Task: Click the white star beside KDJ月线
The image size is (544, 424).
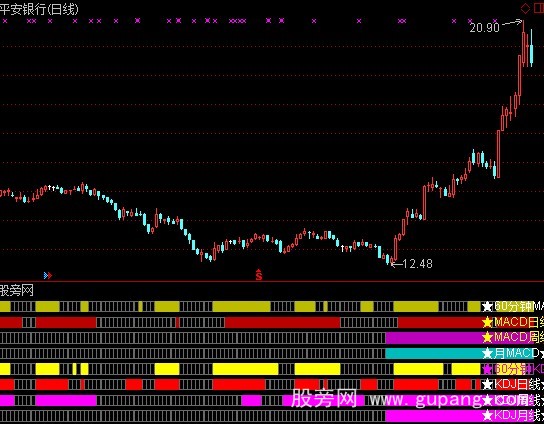Action: pos(487,415)
